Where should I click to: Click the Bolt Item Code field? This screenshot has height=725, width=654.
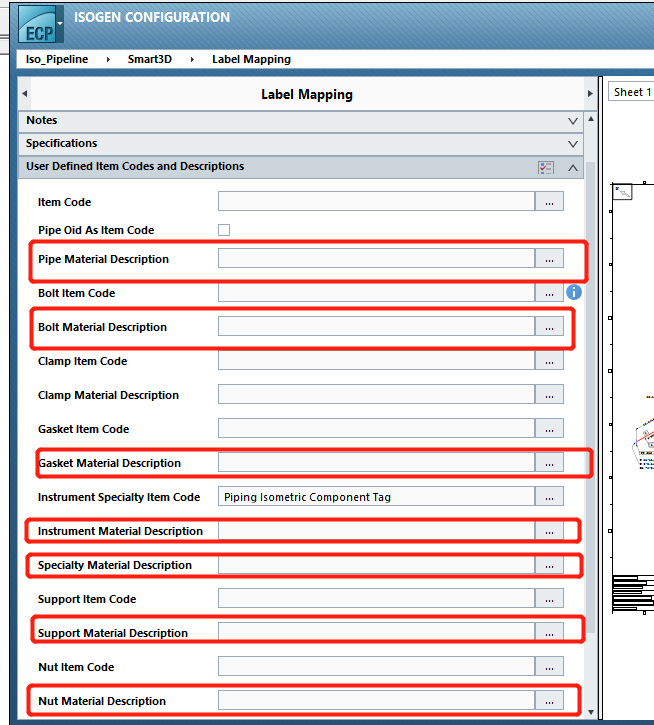tap(376, 292)
